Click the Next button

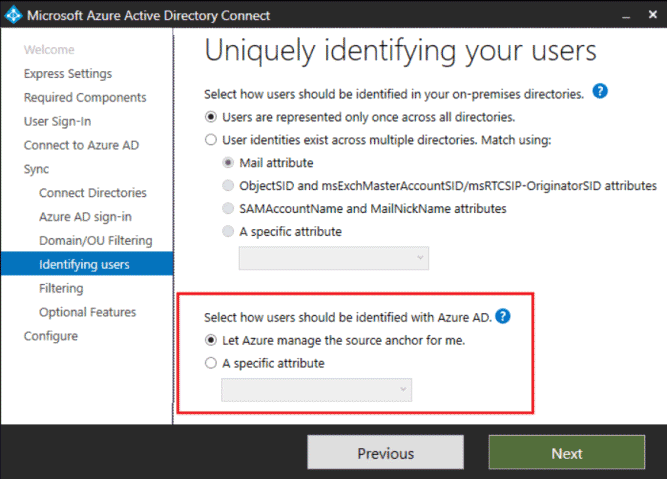[566, 453]
